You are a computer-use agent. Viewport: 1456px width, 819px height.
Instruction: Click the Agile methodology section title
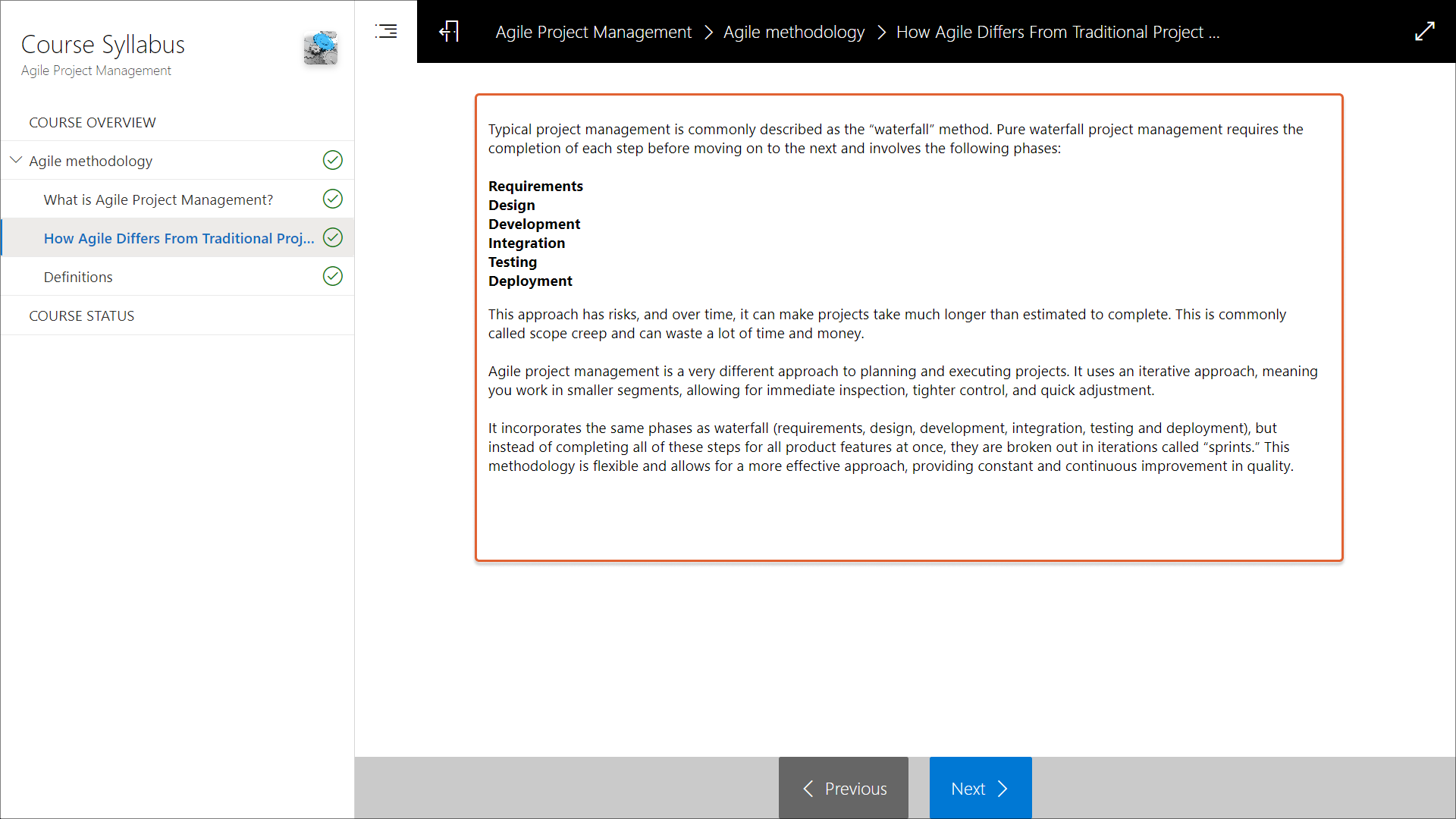click(x=91, y=161)
